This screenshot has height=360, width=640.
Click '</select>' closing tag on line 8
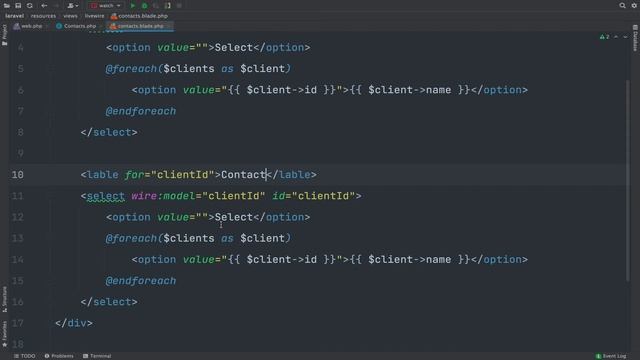(109, 132)
